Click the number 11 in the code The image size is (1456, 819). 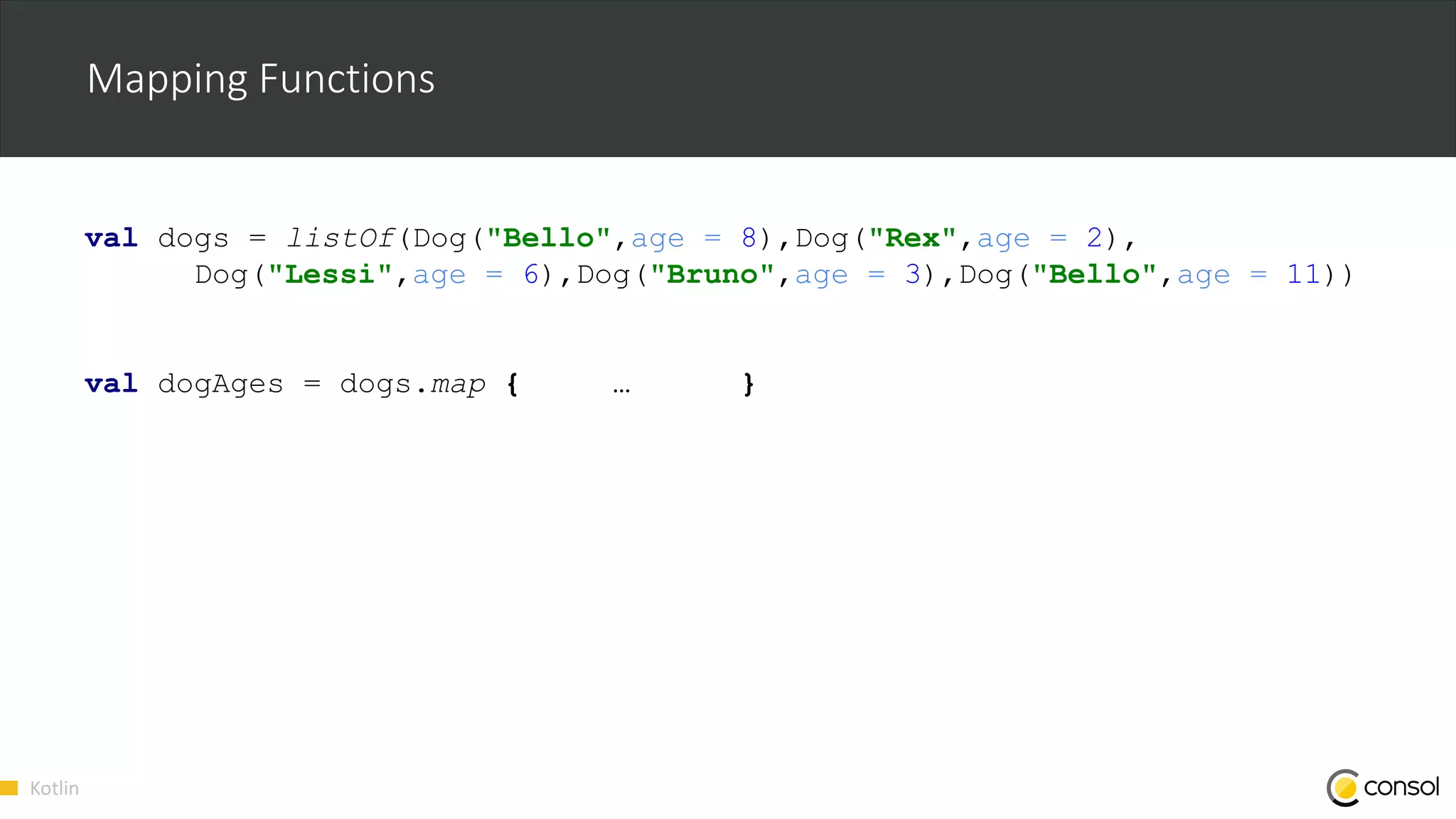click(x=1304, y=274)
